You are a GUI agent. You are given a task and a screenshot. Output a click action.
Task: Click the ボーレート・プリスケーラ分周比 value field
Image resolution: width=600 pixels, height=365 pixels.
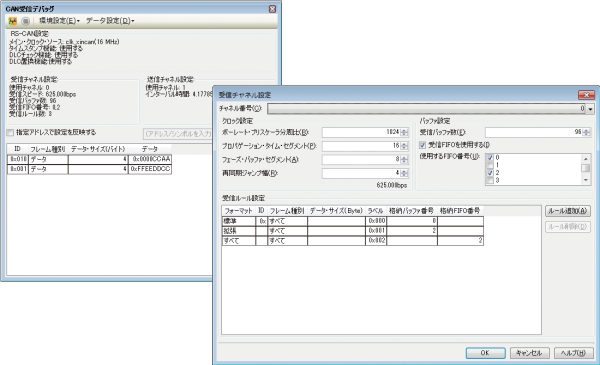(361, 132)
